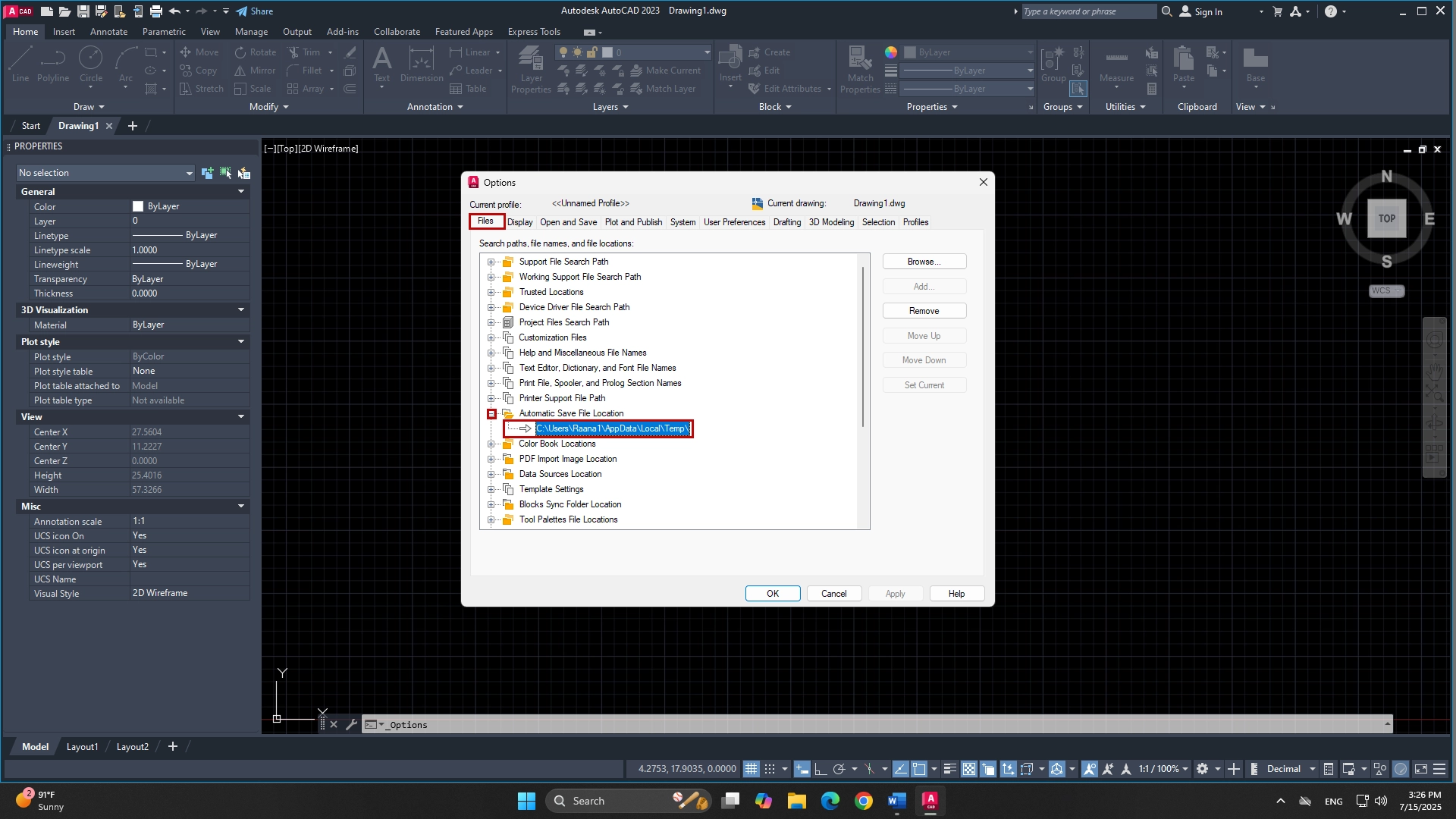The height and width of the screenshot is (819, 1456).
Task: Click the Remove button
Action: coord(924,311)
